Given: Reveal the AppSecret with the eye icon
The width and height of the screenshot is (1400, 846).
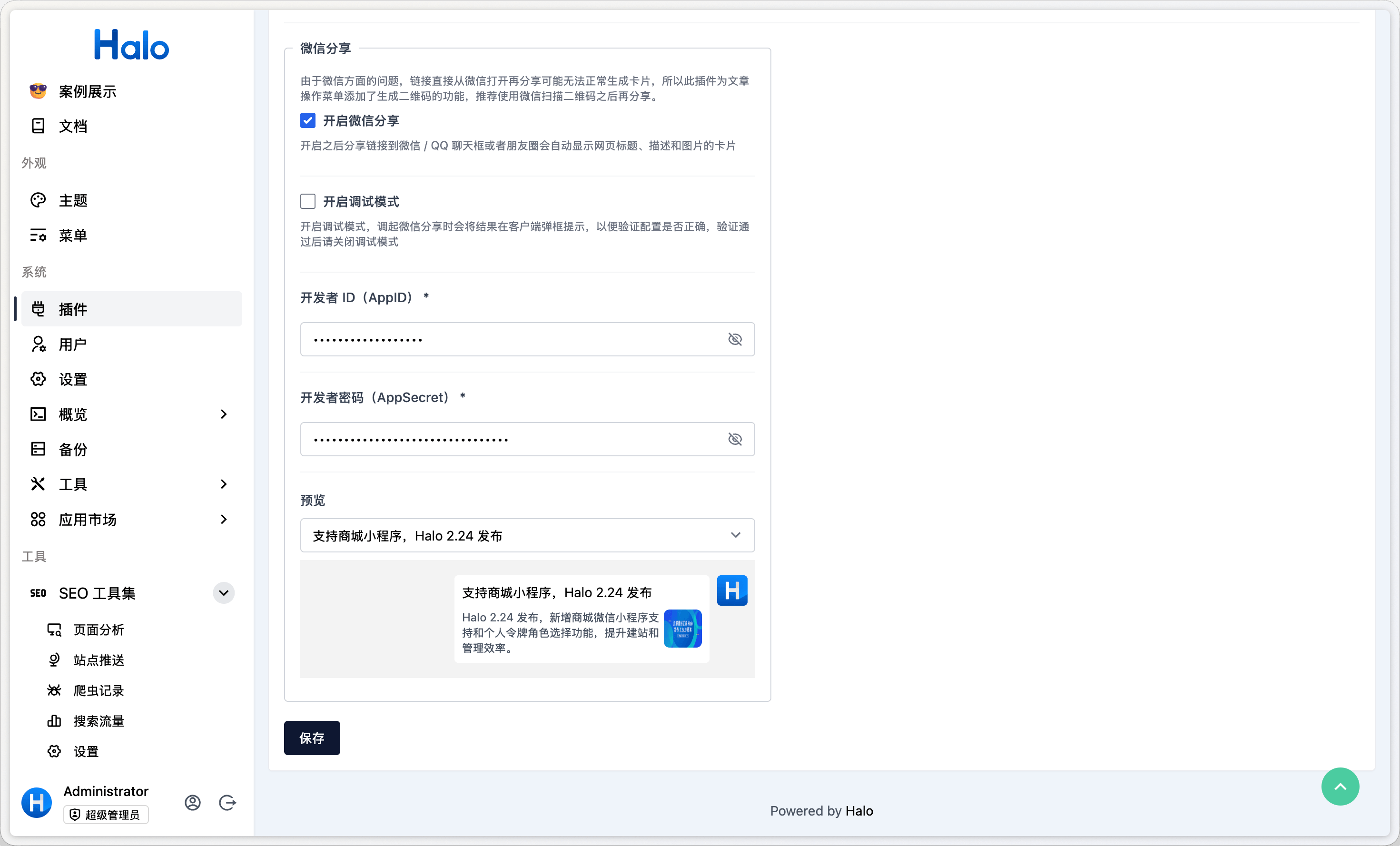Looking at the screenshot, I should [x=735, y=439].
